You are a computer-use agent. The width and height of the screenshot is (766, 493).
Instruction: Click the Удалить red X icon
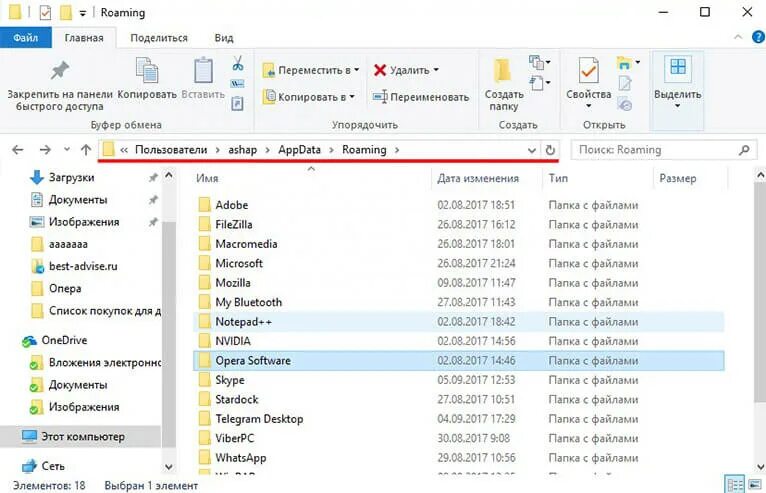[x=380, y=70]
